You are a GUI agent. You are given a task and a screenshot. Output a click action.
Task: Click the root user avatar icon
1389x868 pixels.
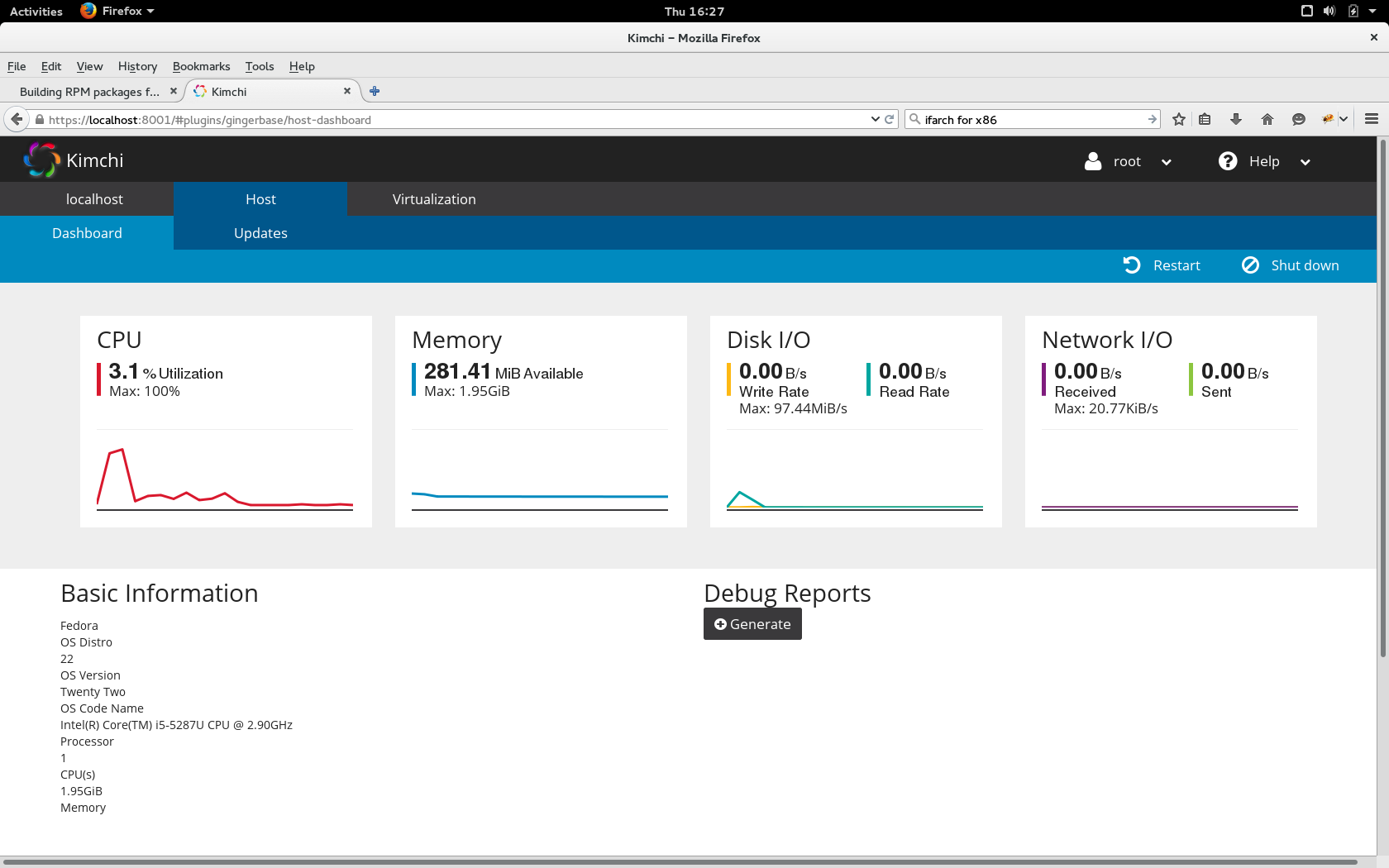click(1093, 161)
